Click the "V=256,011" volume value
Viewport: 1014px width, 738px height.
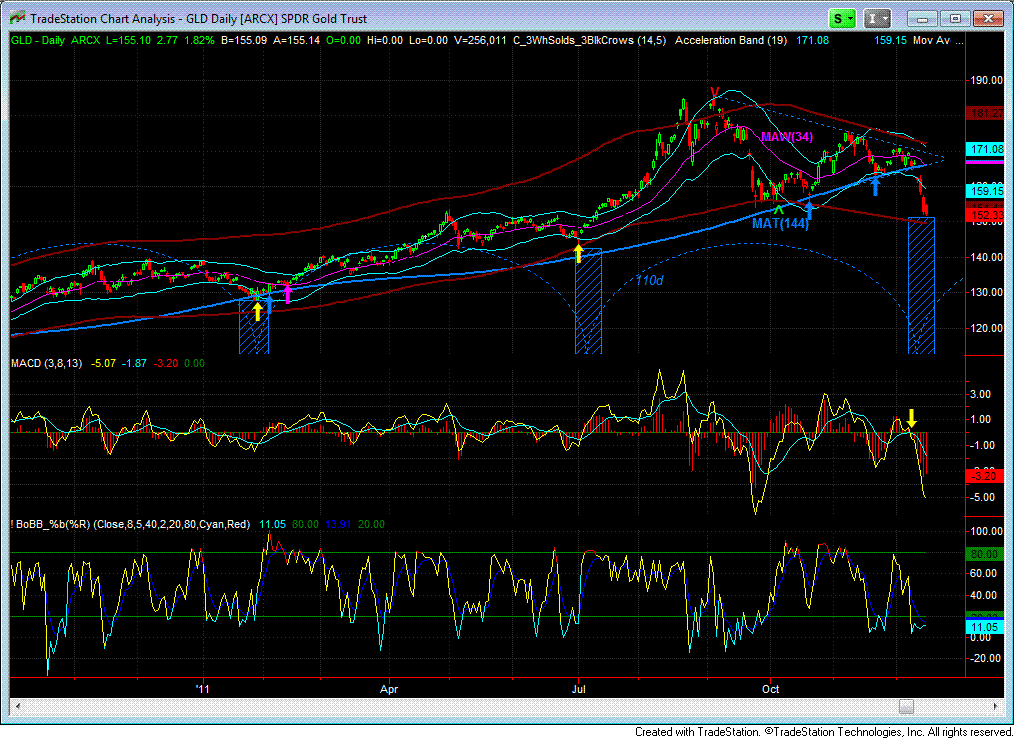coord(481,40)
